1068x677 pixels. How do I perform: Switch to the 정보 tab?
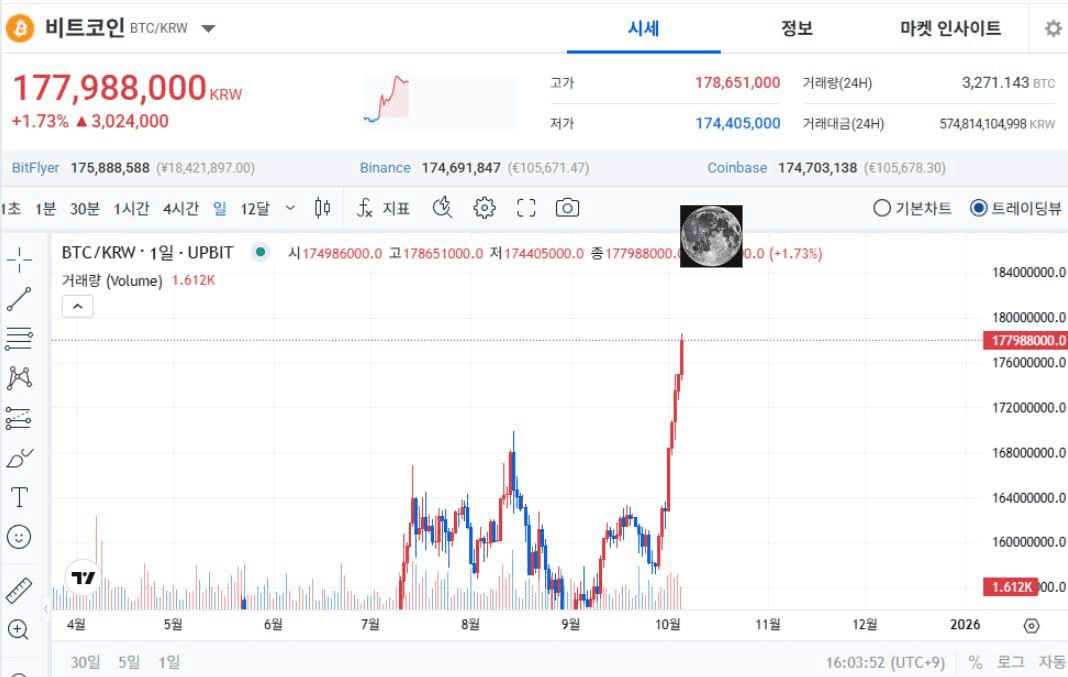797,29
